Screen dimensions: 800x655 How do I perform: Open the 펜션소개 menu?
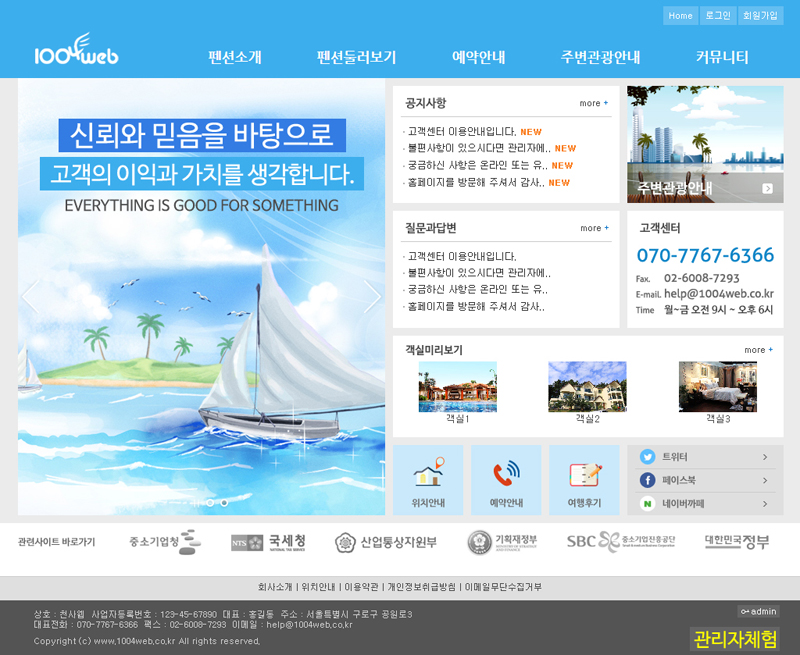coord(235,57)
